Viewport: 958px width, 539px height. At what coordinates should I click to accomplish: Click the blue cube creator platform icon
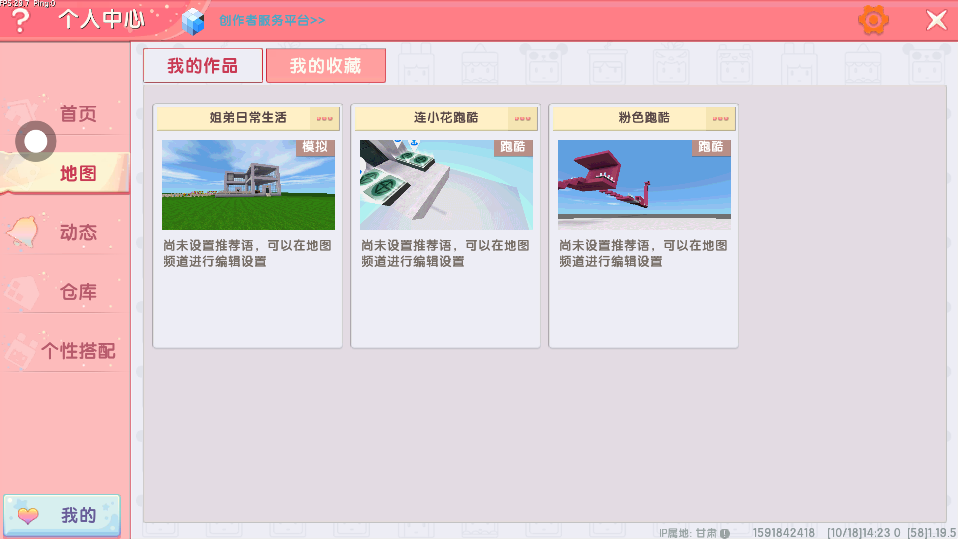[x=193, y=21]
